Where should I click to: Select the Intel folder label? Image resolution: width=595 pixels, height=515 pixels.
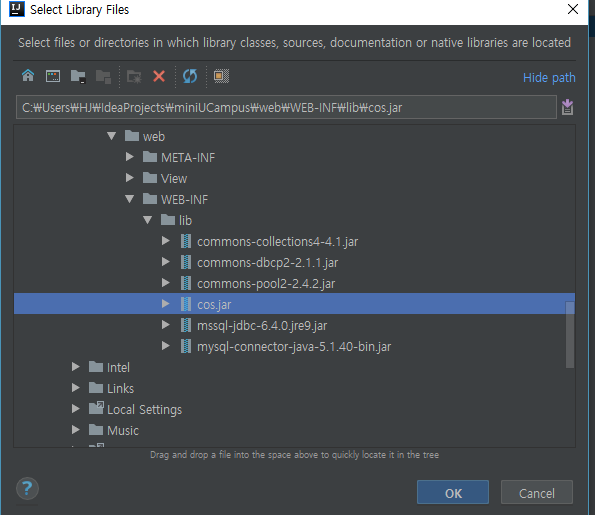point(118,367)
